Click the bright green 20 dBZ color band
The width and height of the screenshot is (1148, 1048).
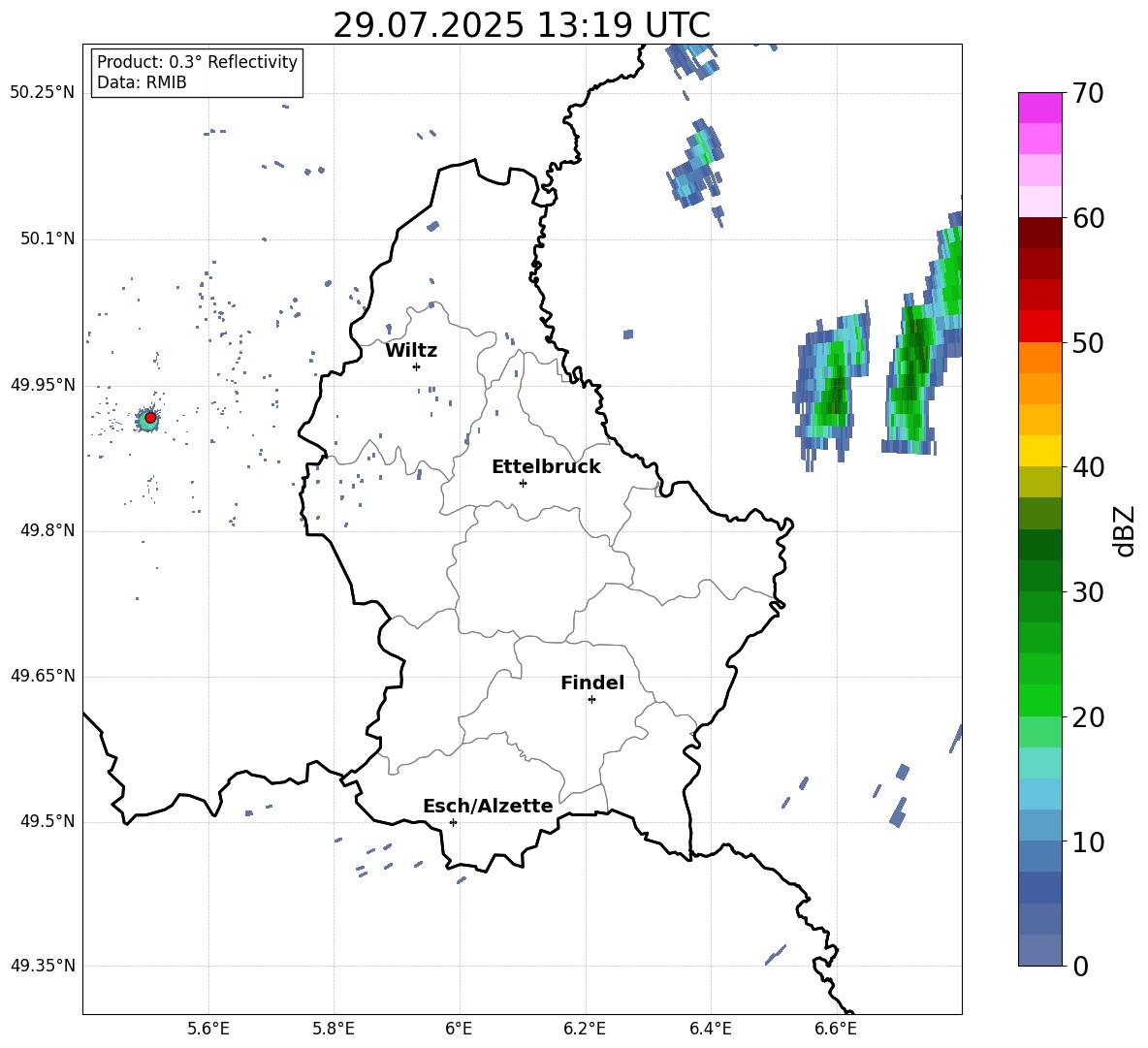pos(1039,700)
